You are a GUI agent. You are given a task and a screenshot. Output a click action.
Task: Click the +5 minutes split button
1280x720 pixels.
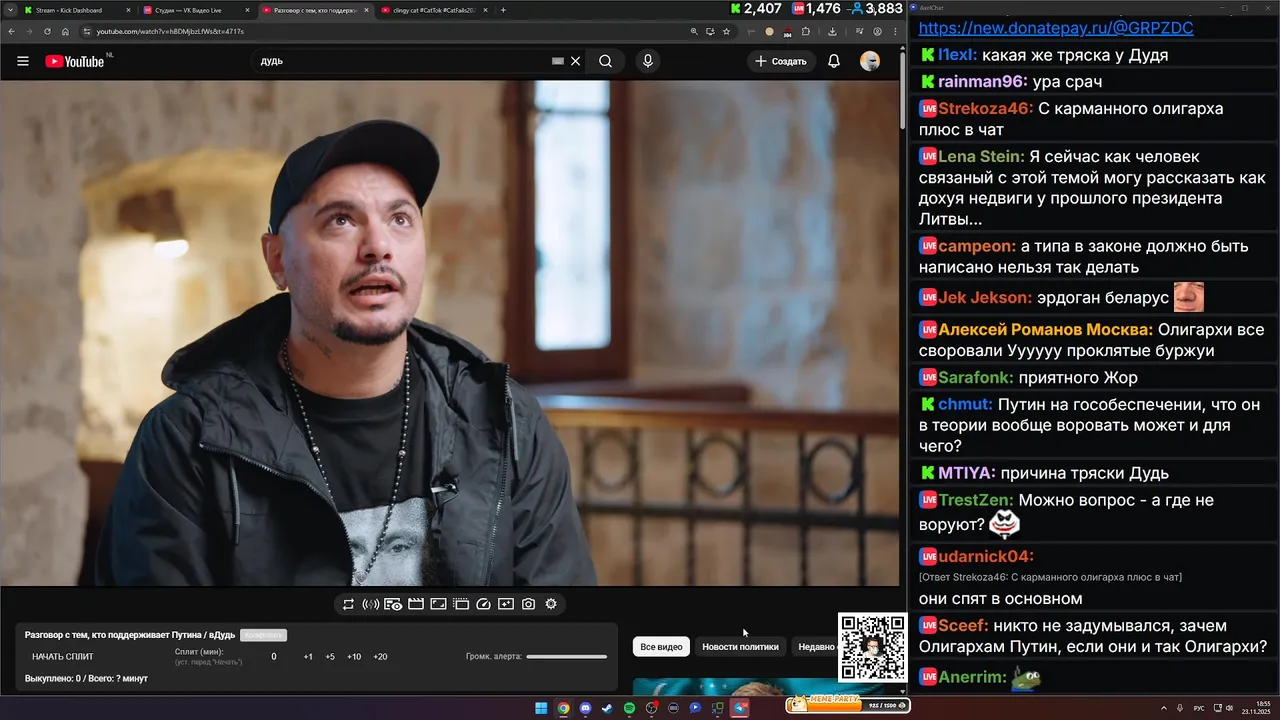point(330,657)
